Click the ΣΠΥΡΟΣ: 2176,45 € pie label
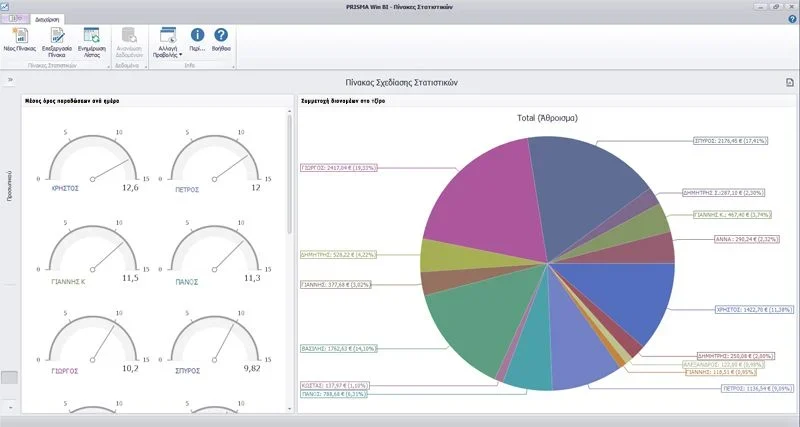800x427 pixels. click(x=731, y=141)
